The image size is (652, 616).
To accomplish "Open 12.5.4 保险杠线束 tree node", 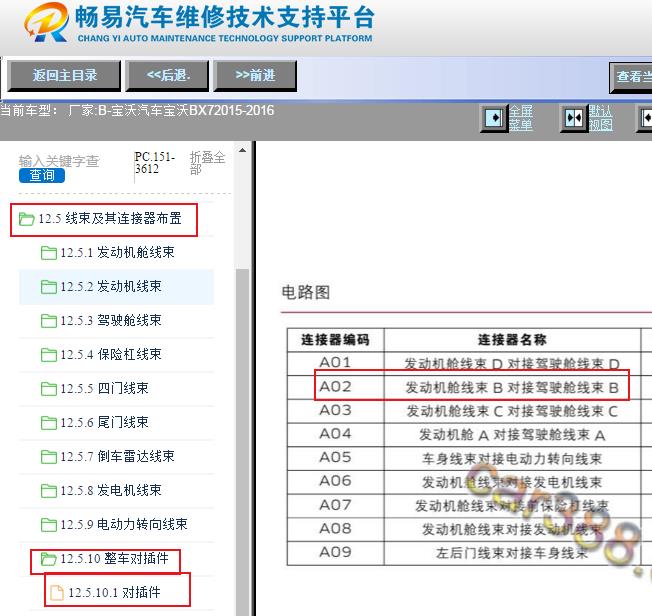I will [111, 355].
